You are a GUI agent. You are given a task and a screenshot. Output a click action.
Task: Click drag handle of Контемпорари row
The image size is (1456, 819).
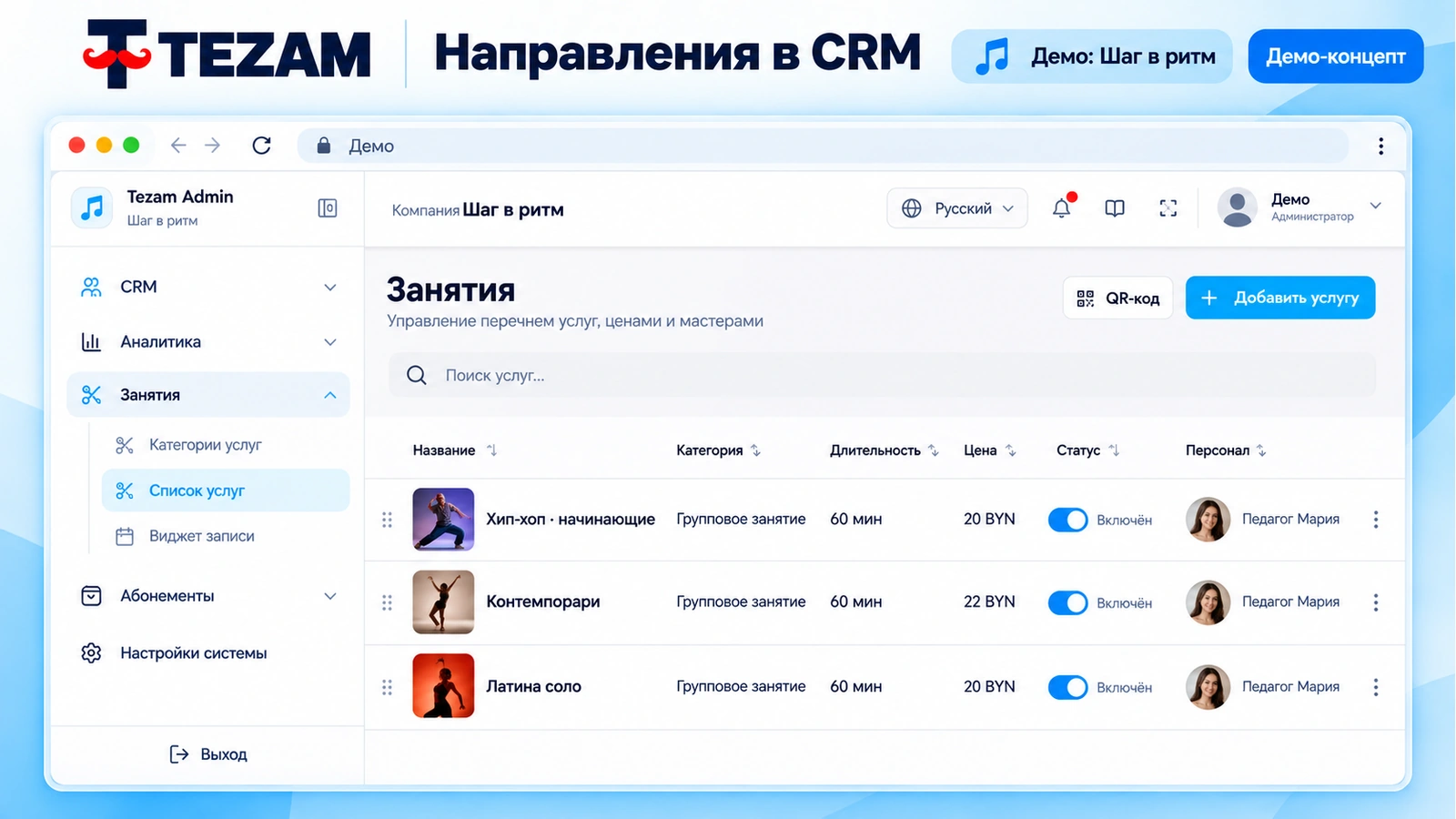pos(387,602)
